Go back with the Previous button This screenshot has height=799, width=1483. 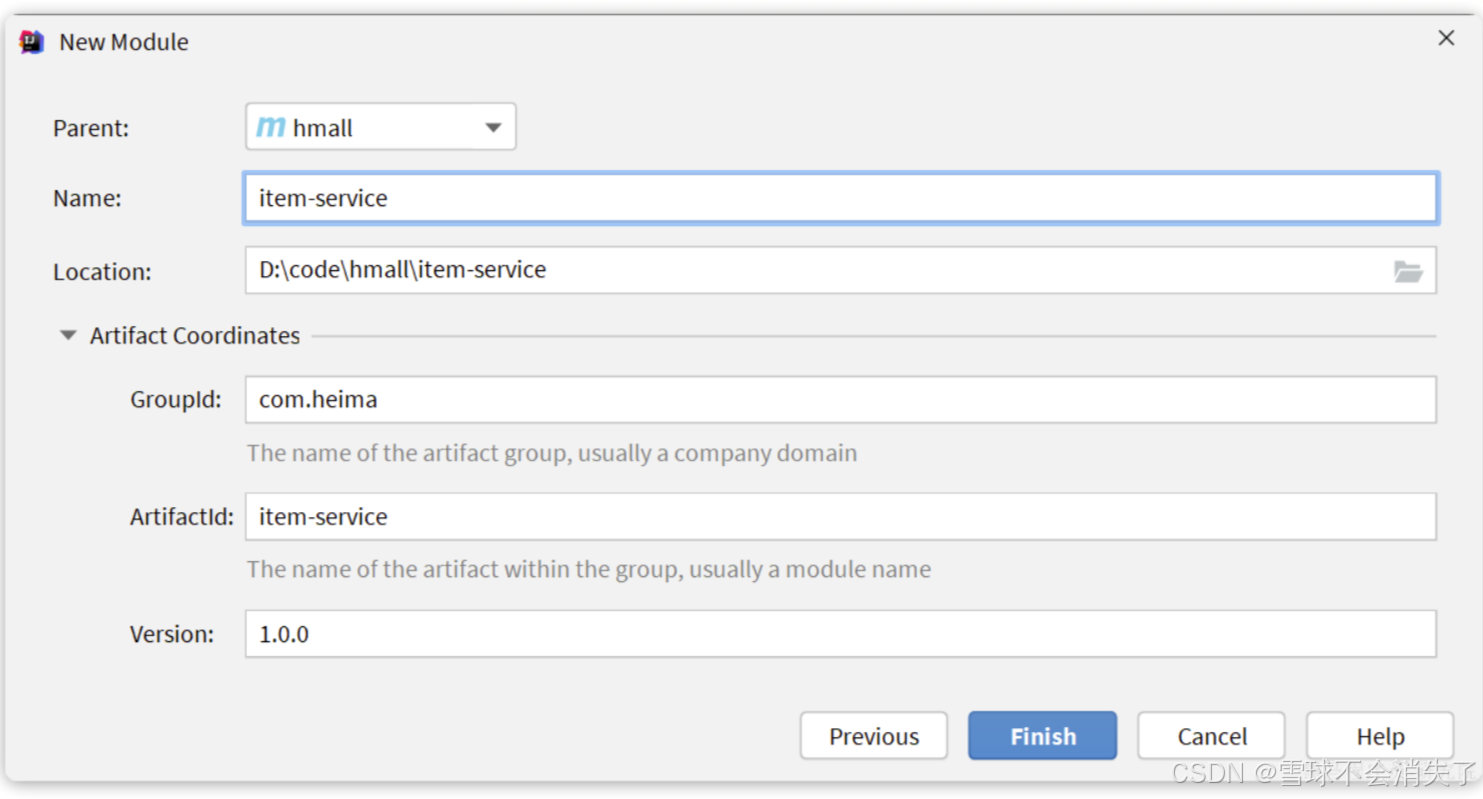pyautogui.click(x=874, y=736)
